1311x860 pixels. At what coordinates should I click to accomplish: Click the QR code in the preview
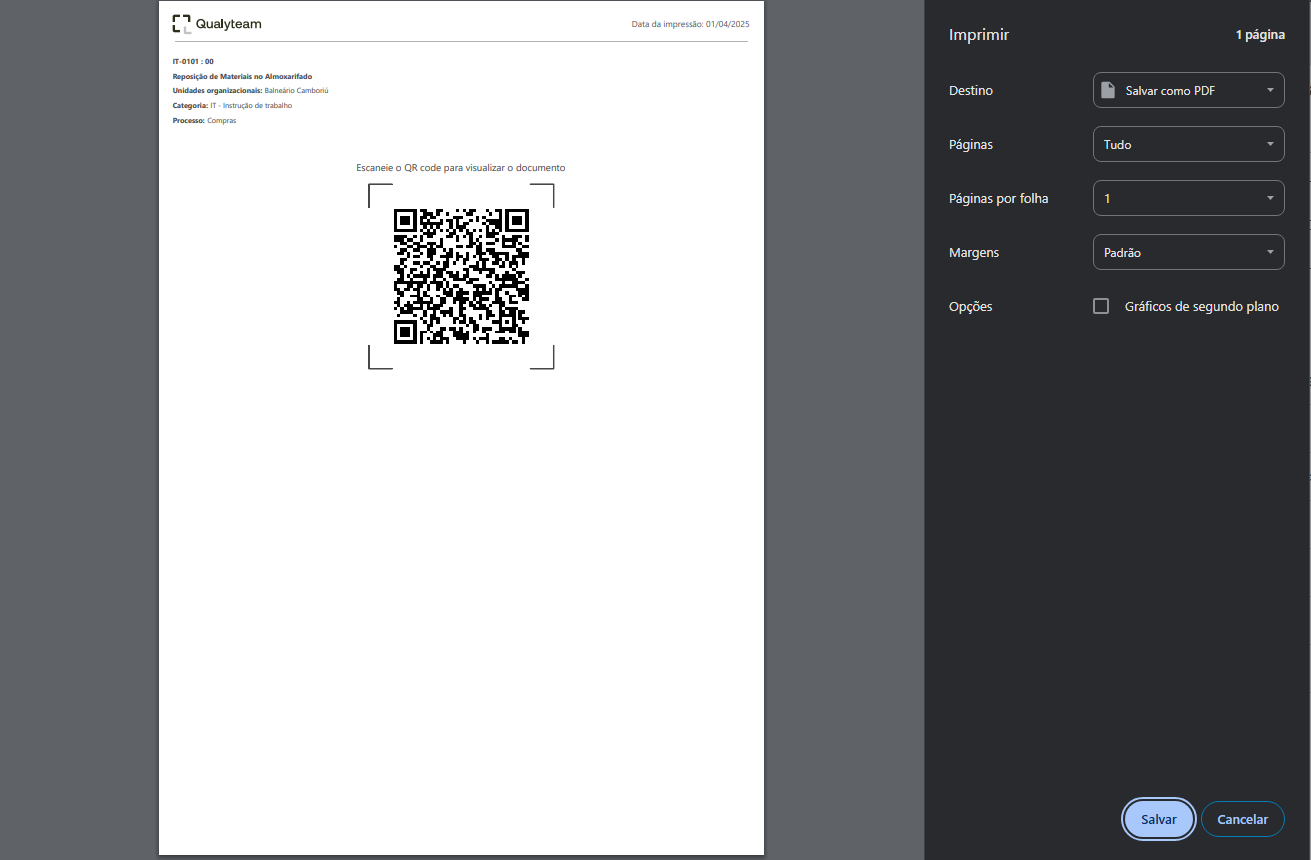coord(461,276)
